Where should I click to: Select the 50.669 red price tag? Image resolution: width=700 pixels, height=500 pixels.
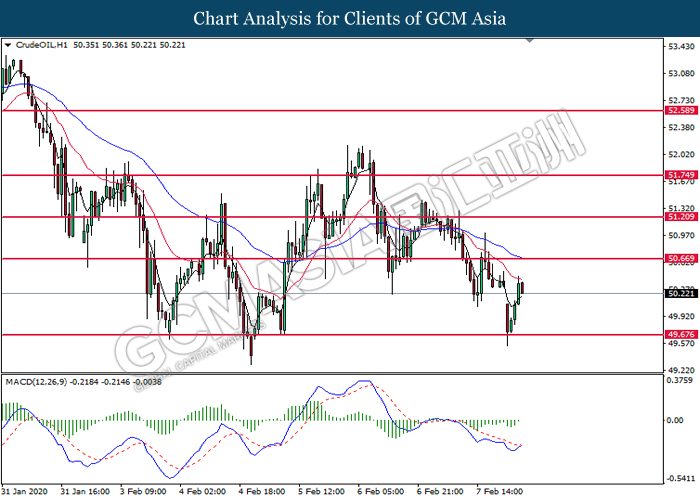[679, 258]
